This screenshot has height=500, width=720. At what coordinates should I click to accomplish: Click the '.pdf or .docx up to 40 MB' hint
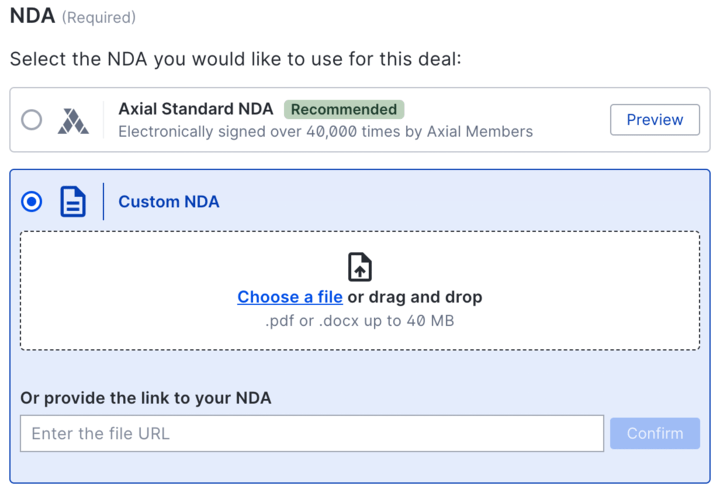tap(360, 321)
